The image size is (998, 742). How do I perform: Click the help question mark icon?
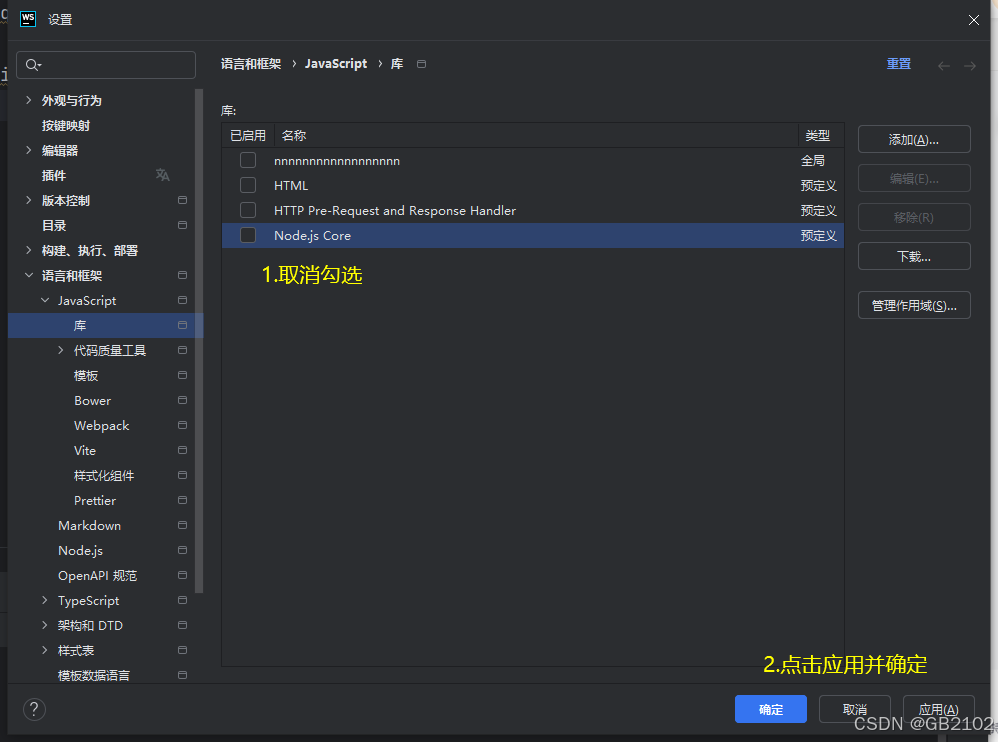pos(34,709)
